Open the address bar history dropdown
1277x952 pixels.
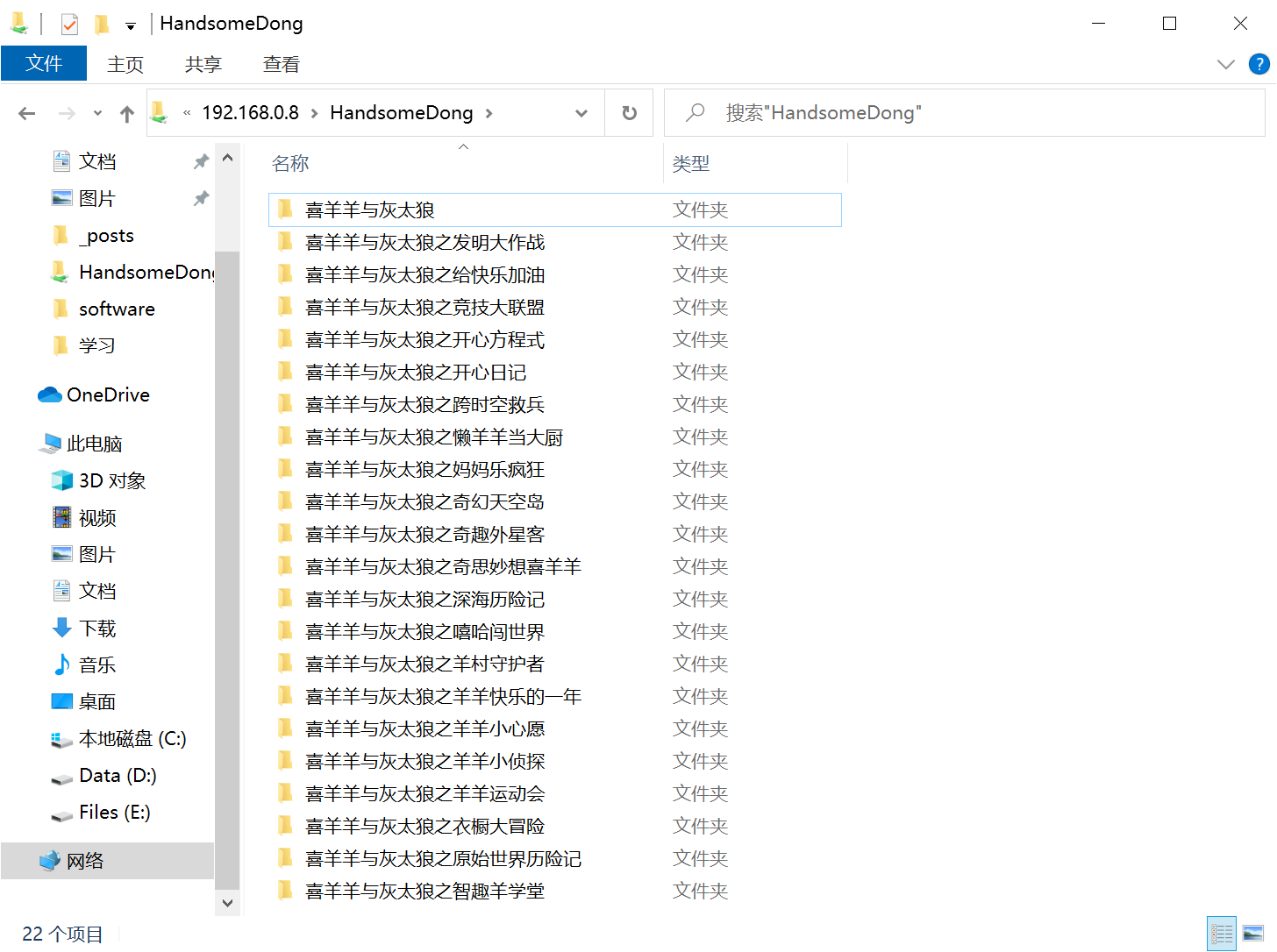tap(581, 113)
